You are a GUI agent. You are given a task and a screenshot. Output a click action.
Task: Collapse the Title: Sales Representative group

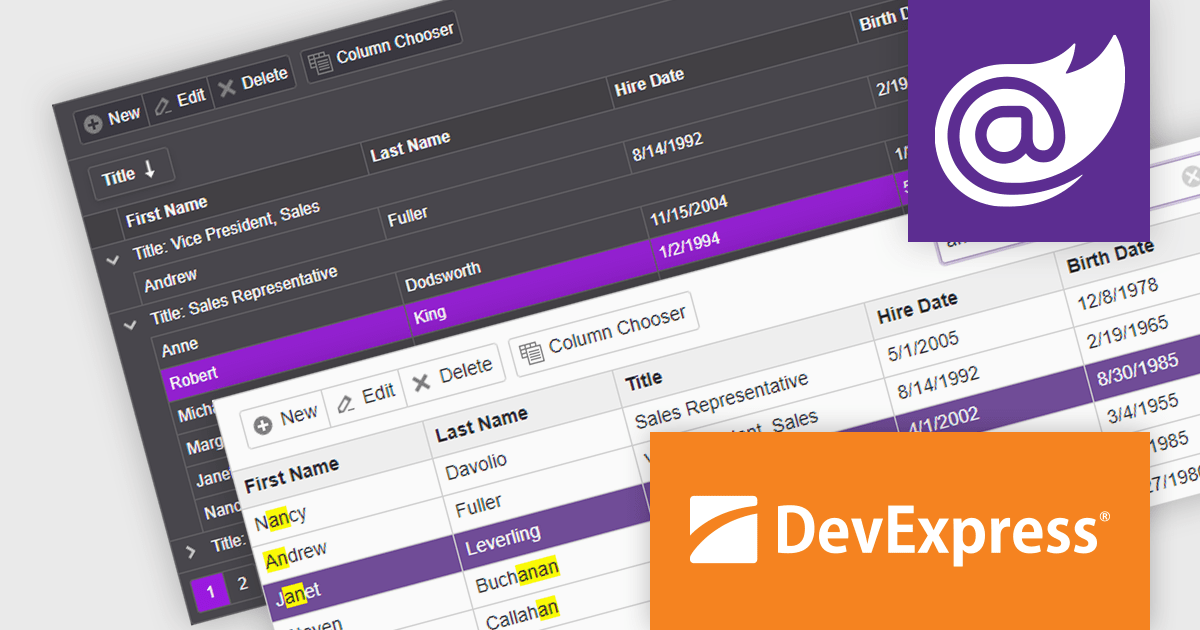click(x=128, y=325)
